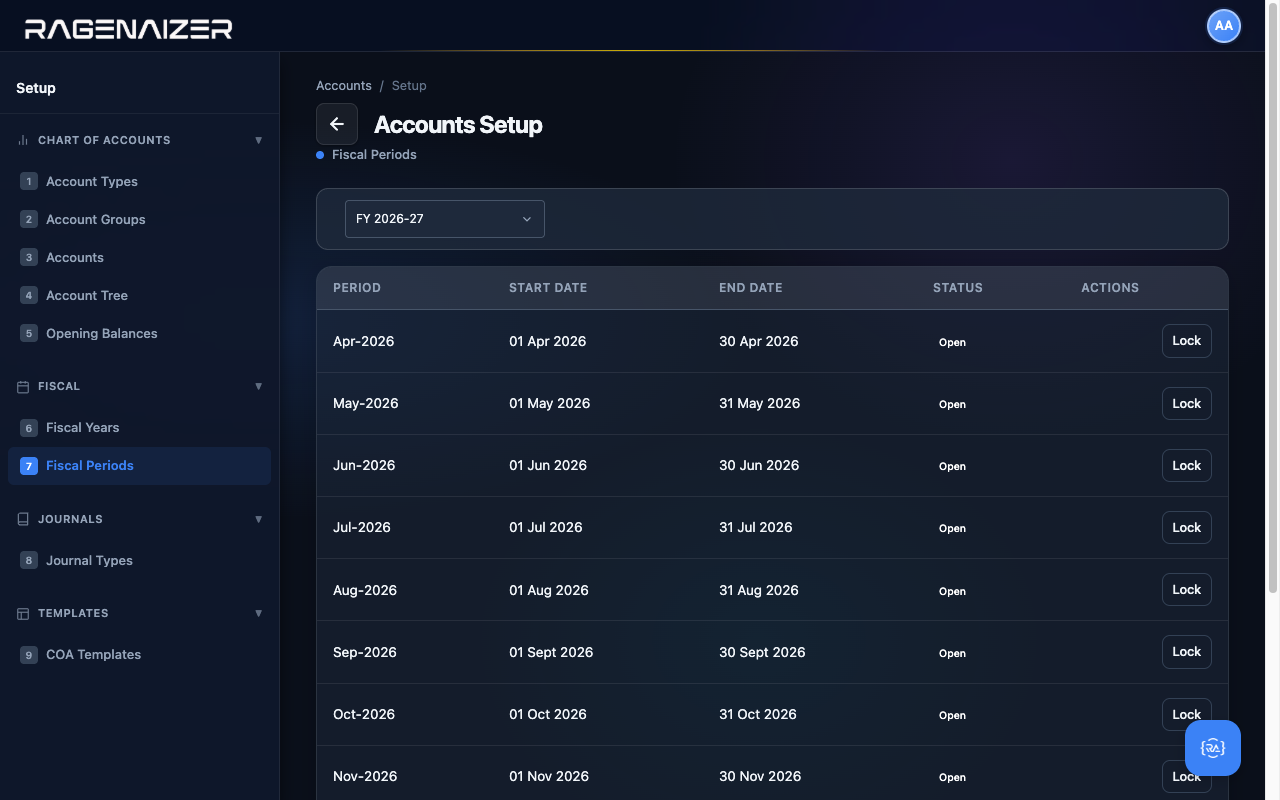
Task: Click the End Date column header
Action: [751, 288]
